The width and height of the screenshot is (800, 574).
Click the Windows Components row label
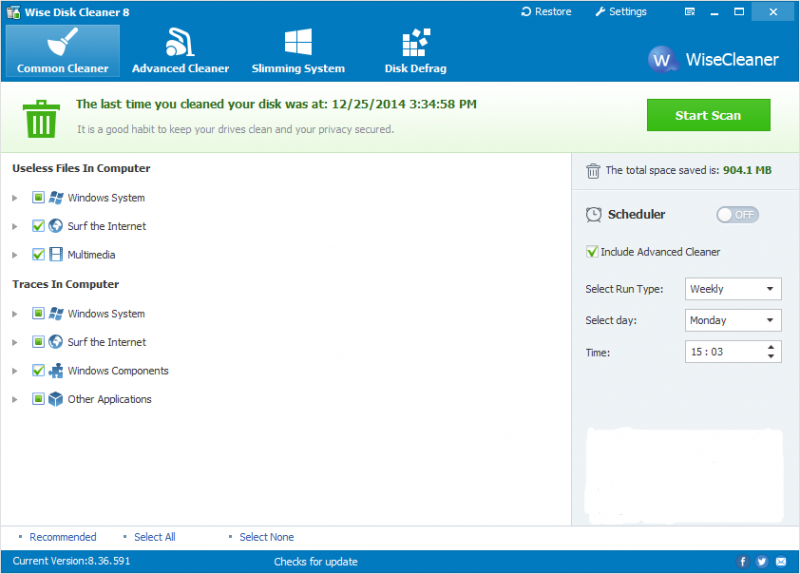118,370
